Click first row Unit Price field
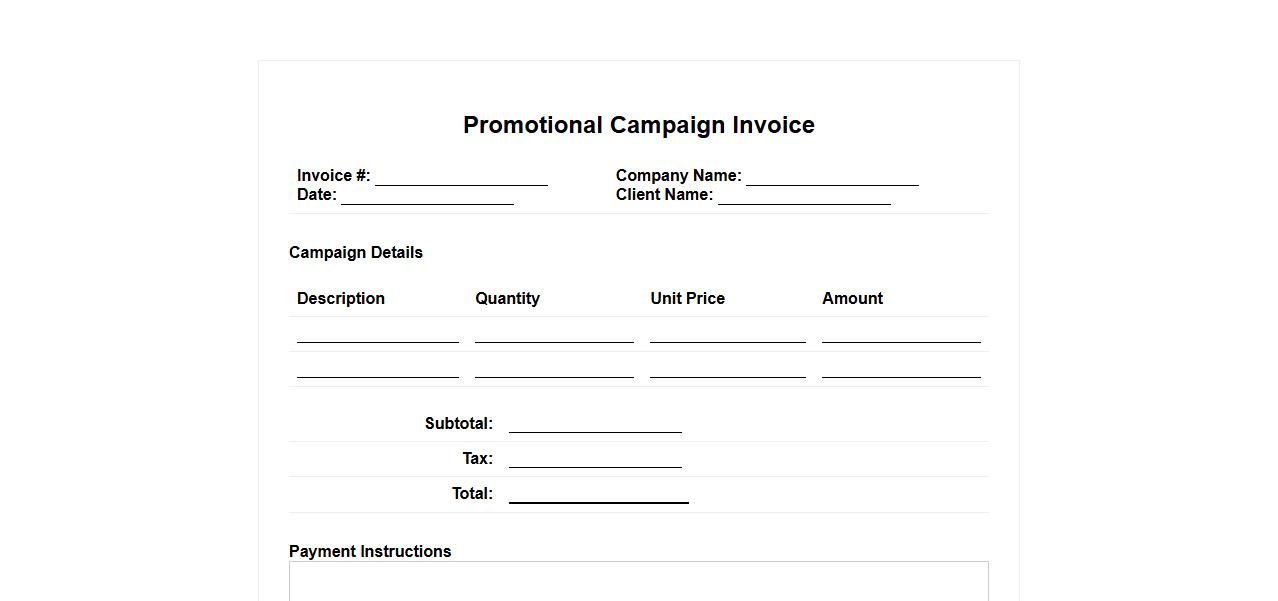Viewport: 1278px width, 601px height. pyautogui.click(x=728, y=334)
